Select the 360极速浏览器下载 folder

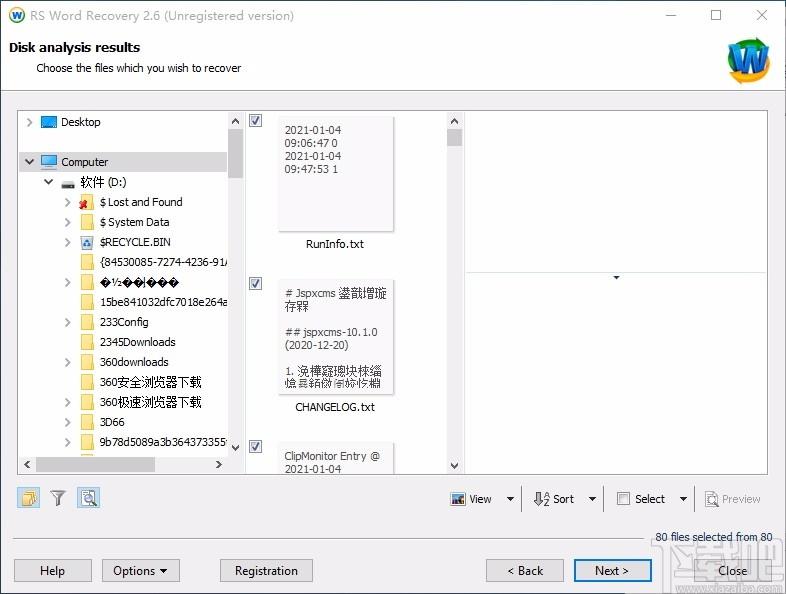(x=150, y=402)
